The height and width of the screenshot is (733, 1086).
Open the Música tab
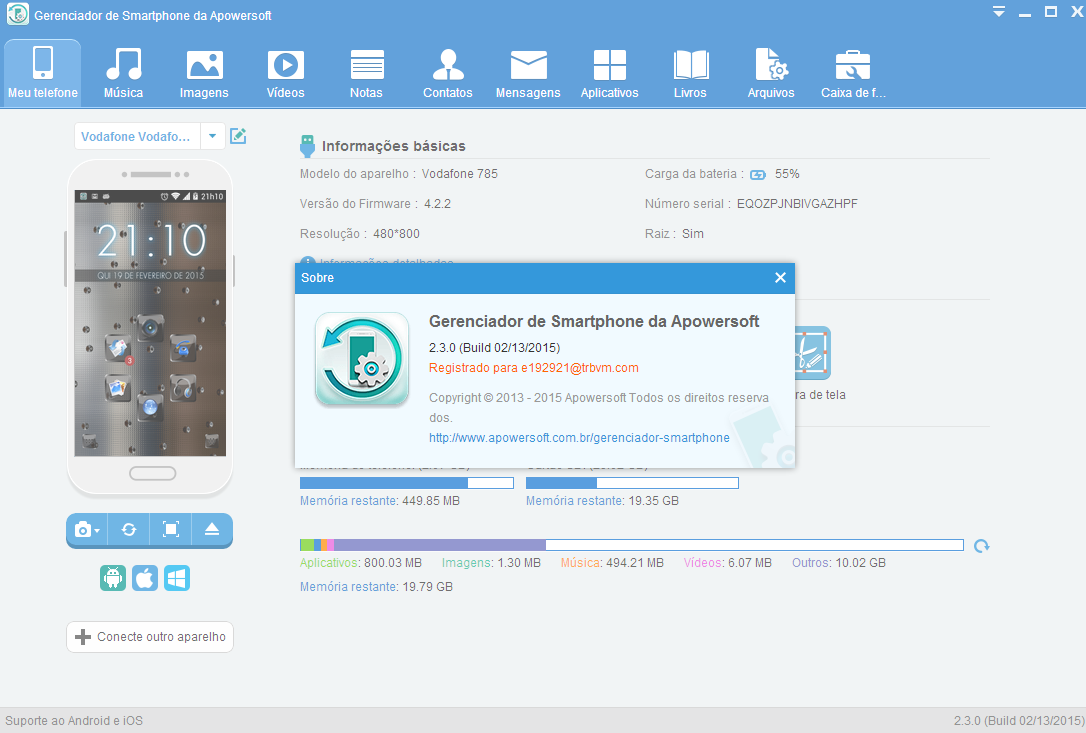[123, 73]
